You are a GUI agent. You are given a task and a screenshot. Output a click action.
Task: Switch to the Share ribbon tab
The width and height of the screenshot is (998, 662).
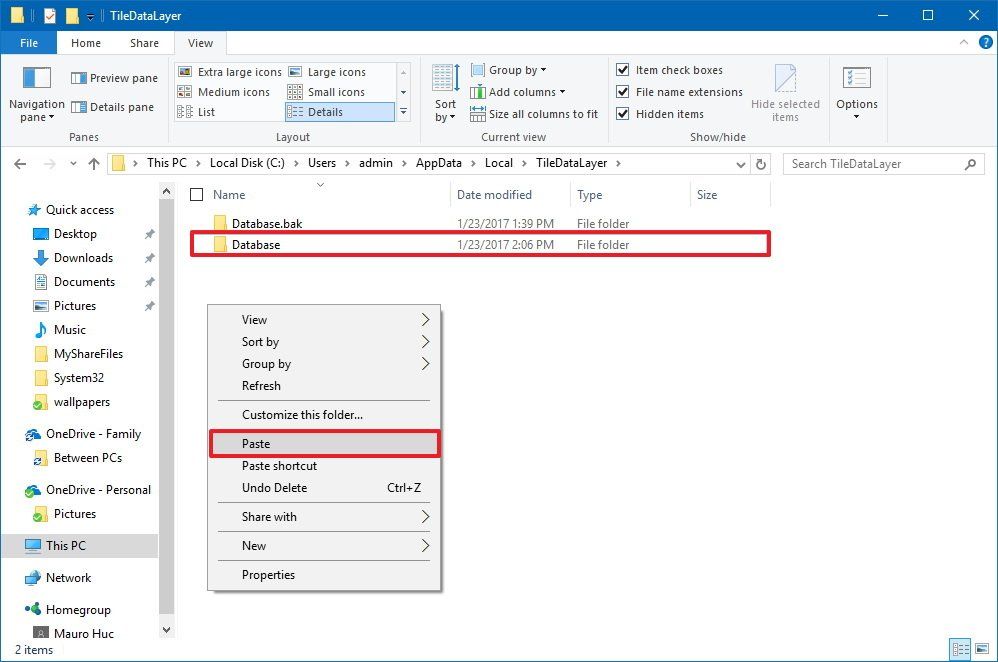pos(144,43)
